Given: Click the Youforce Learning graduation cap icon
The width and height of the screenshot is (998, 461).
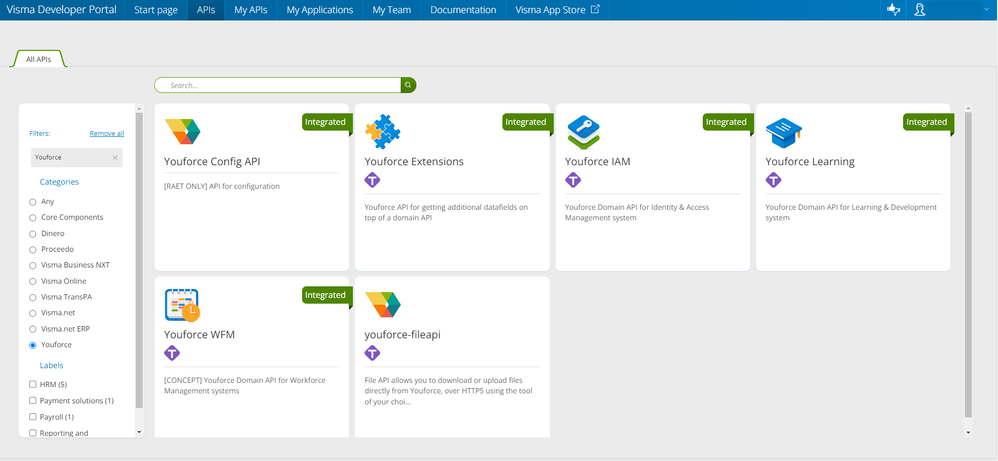Looking at the screenshot, I should coord(784,132).
